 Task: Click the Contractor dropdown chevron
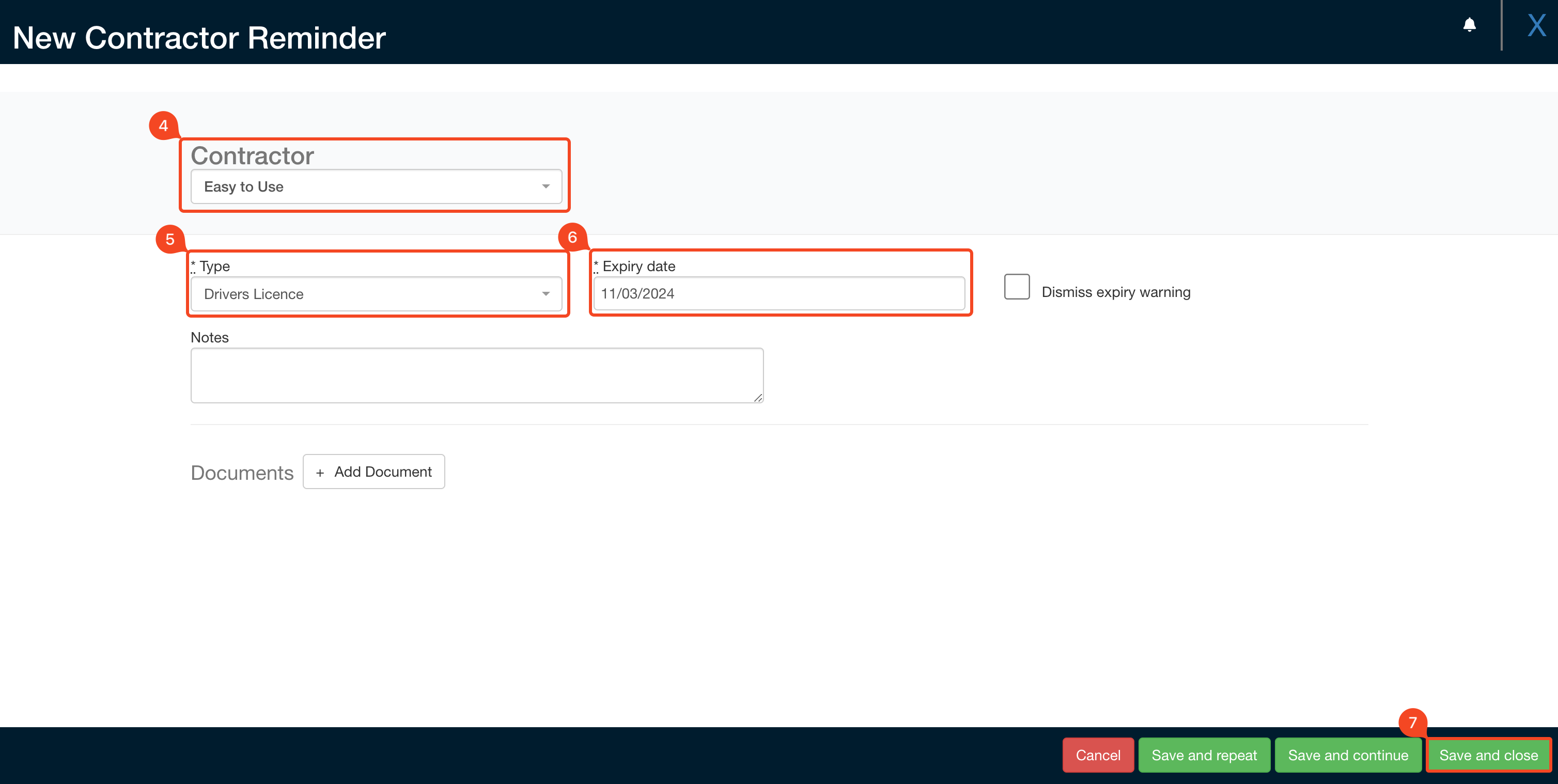pyautogui.click(x=547, y=186)
